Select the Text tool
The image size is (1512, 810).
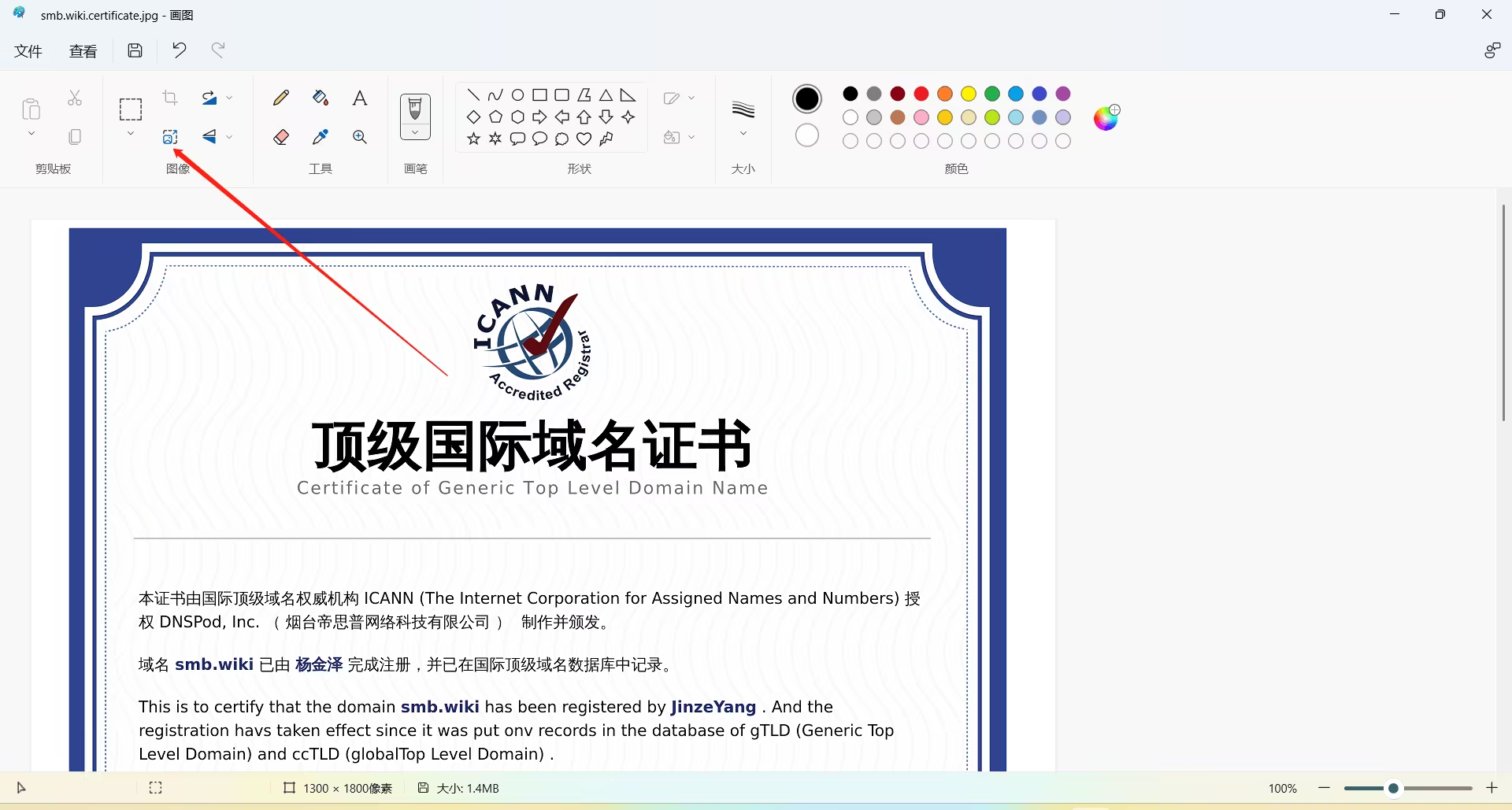[359, 97]
